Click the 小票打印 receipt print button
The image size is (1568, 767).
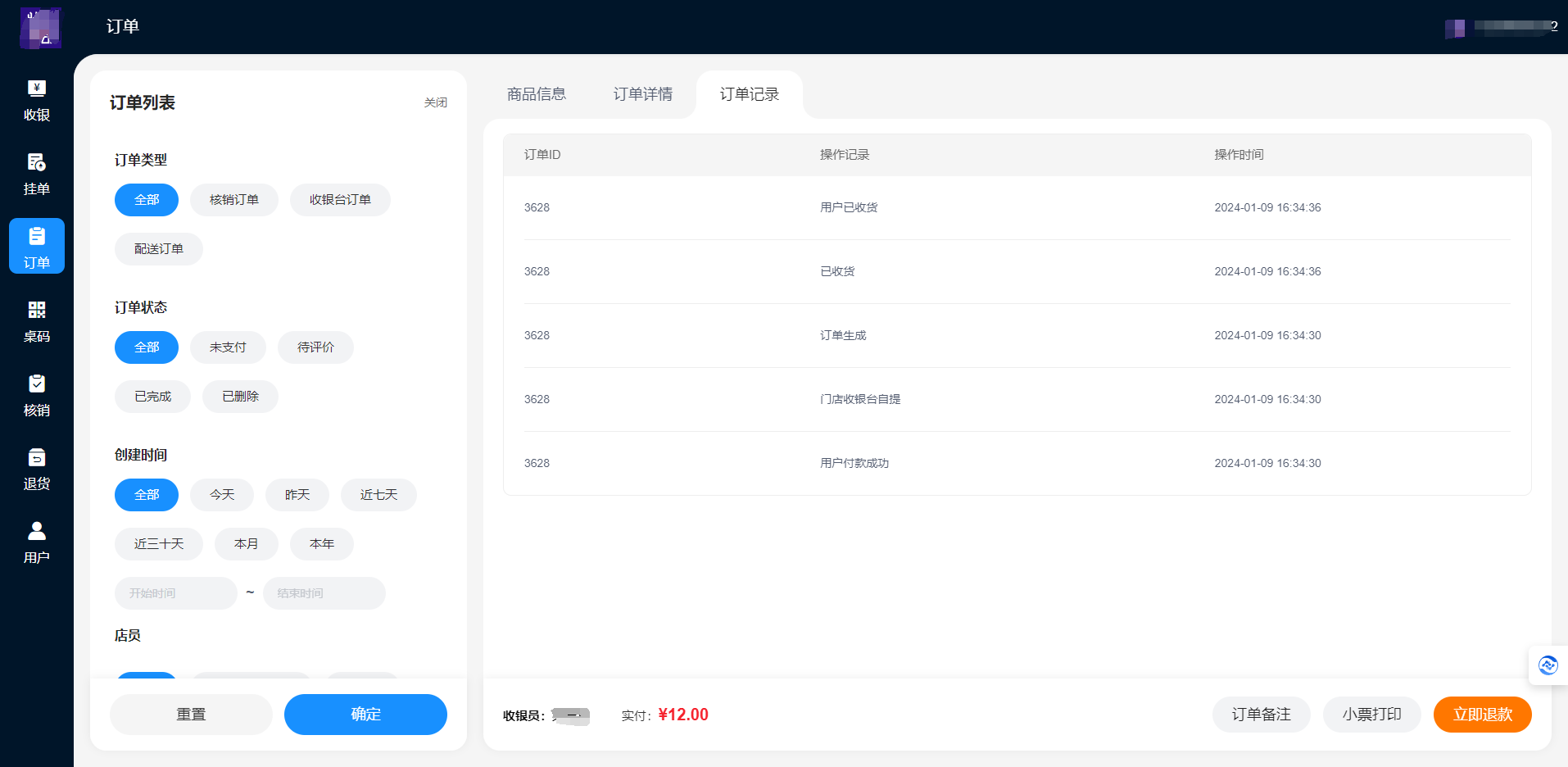(1371, 715)
